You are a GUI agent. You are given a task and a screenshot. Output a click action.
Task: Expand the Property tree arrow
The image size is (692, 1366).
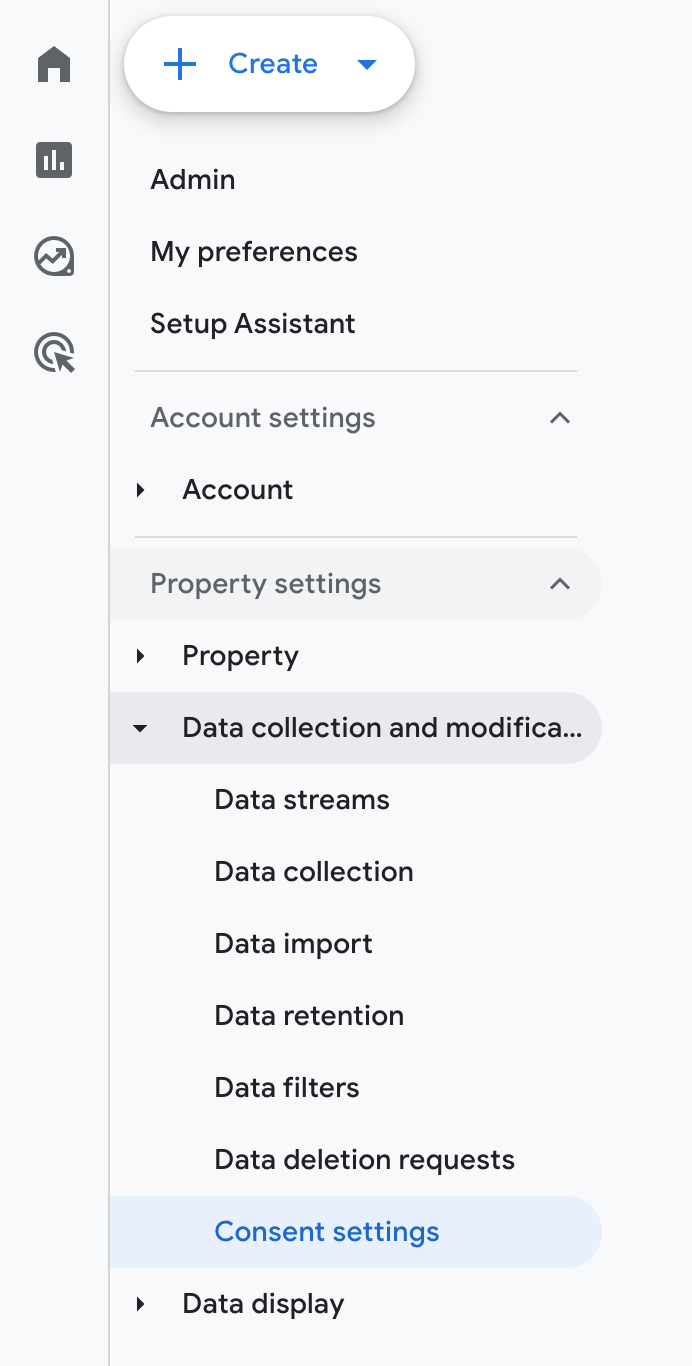[x=141, y=656]
